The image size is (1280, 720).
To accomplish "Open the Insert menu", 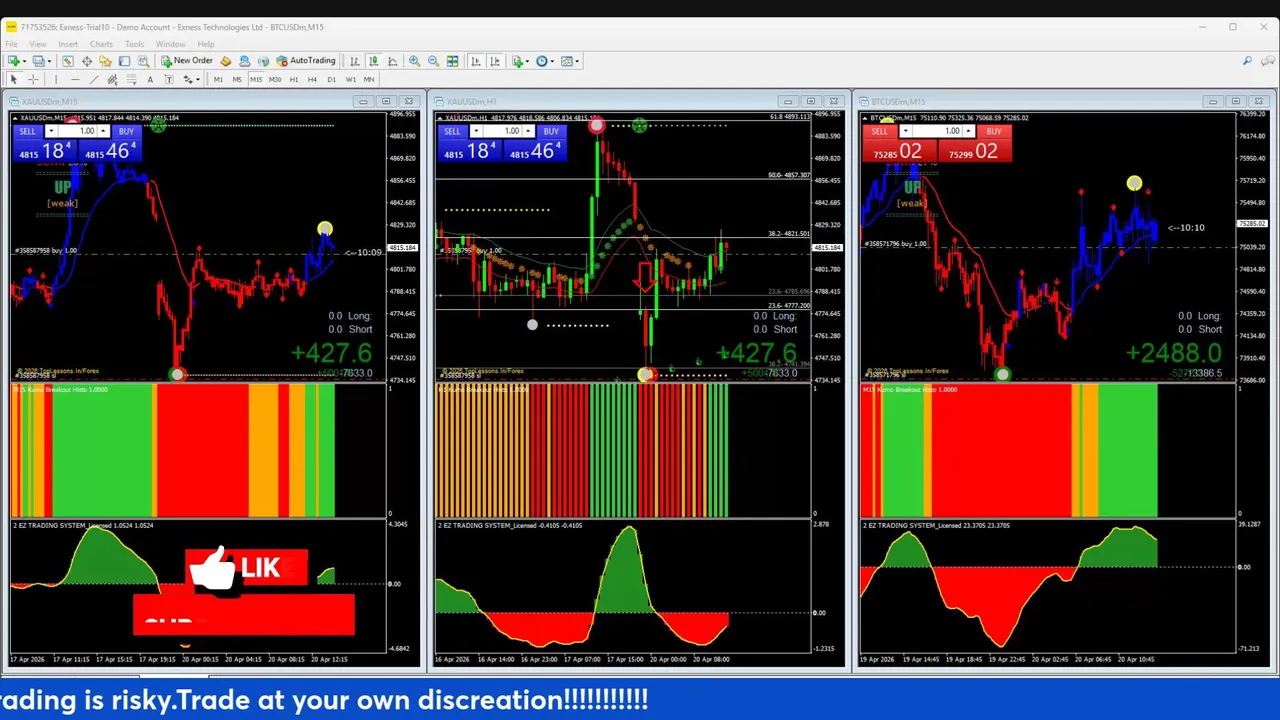I will pyautogui.click(x=68, y=44).
